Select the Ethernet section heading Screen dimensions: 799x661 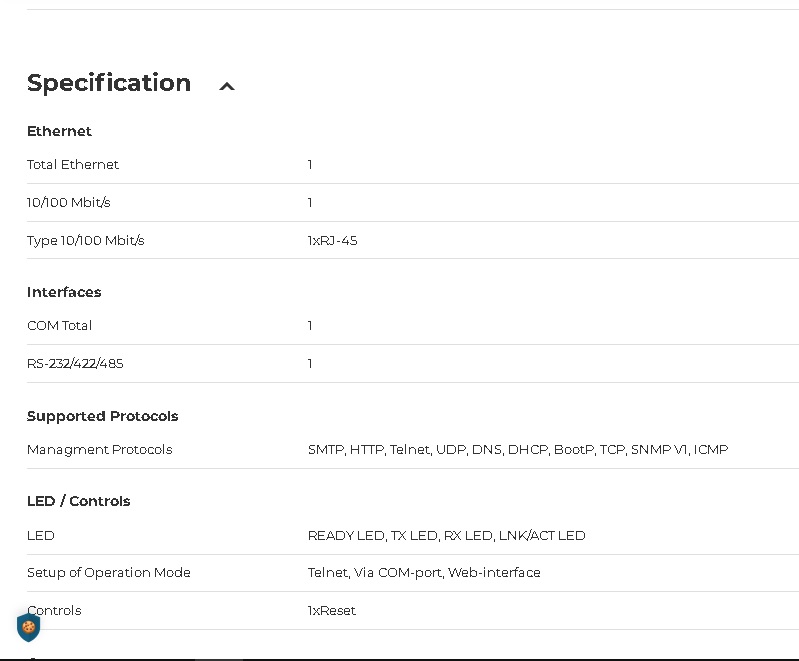pyautogui.click(x=59, y=131)
